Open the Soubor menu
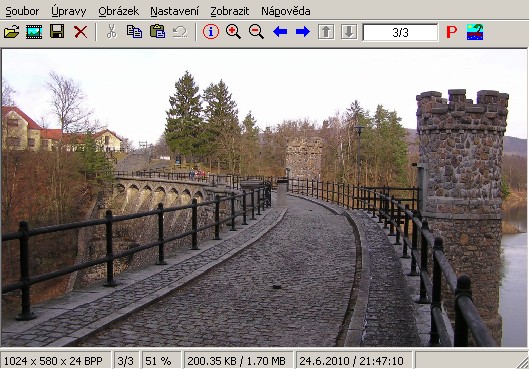The width and height of the screenshot is (529, 369). (22, 11)
